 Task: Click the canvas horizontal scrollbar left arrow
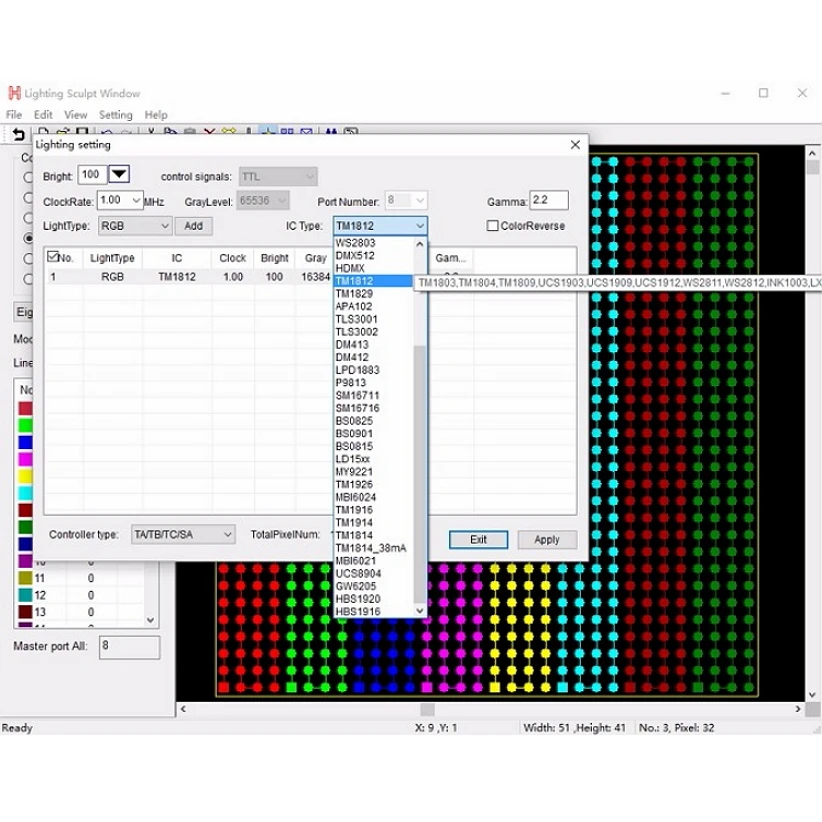(x=183, y=709)
